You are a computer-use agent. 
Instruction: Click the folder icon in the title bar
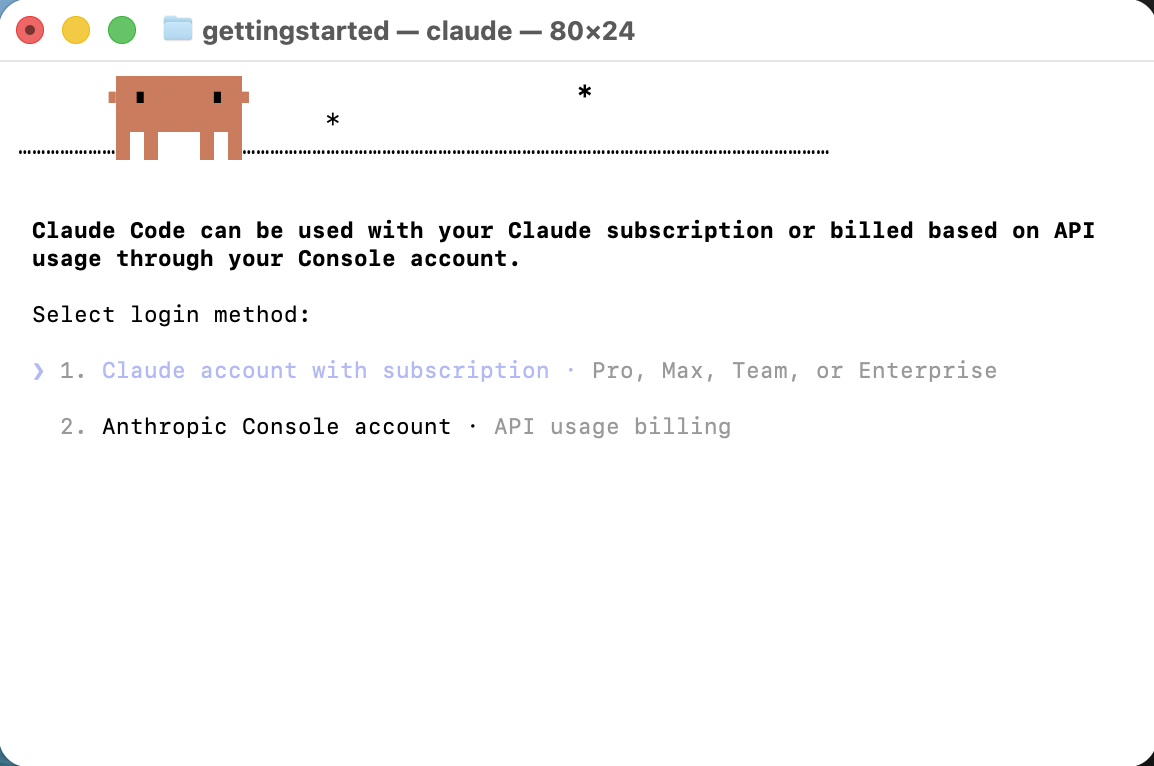click(177, 30)
